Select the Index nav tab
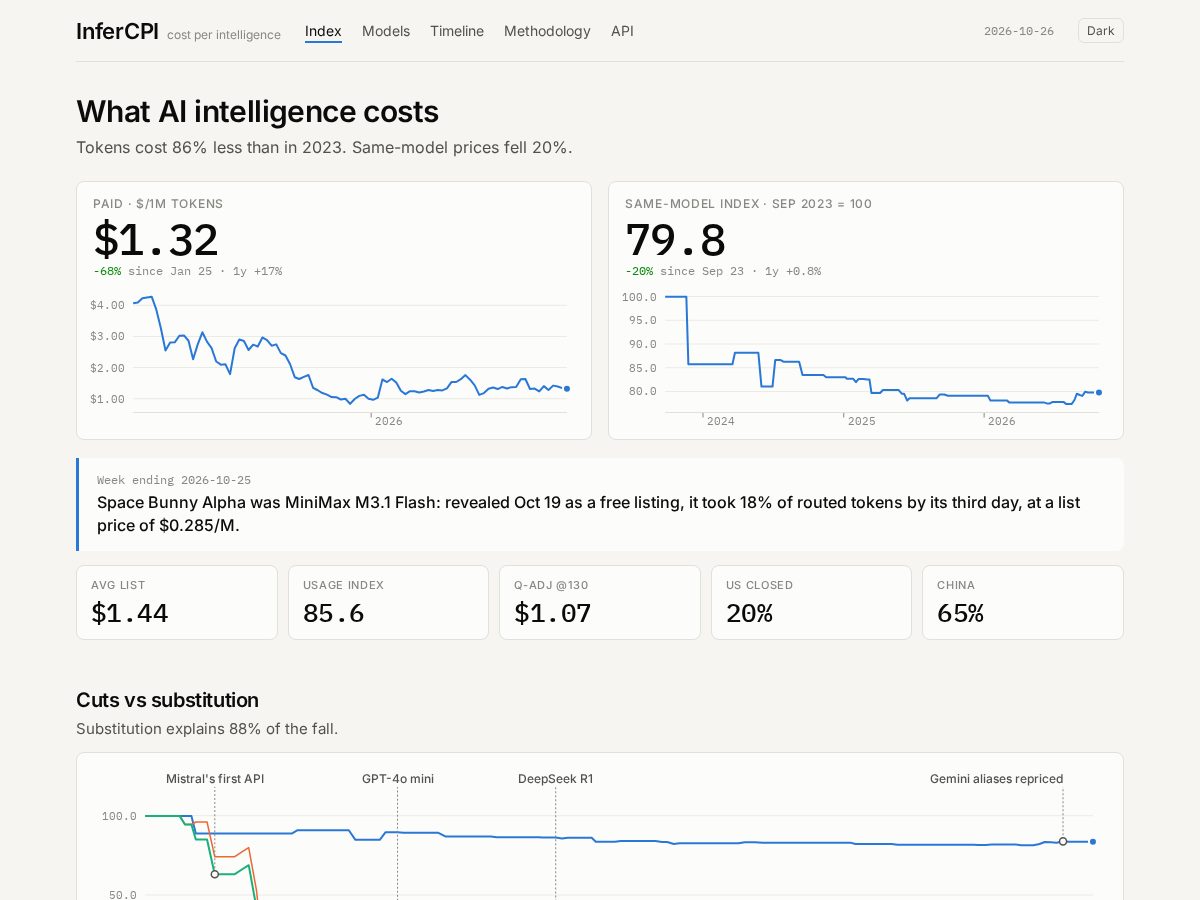The height and width of the screenshot is (900, 1200). (x=323, y=31)
